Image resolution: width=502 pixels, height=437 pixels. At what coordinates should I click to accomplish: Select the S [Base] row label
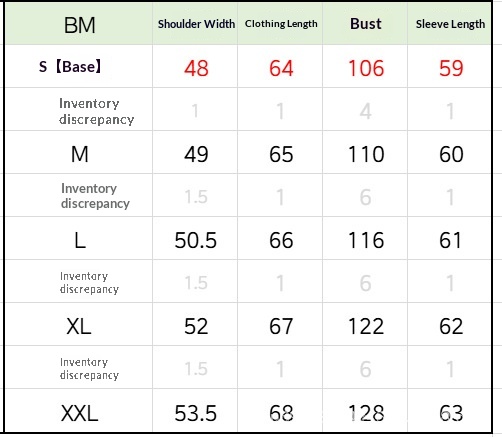point(70,66)
